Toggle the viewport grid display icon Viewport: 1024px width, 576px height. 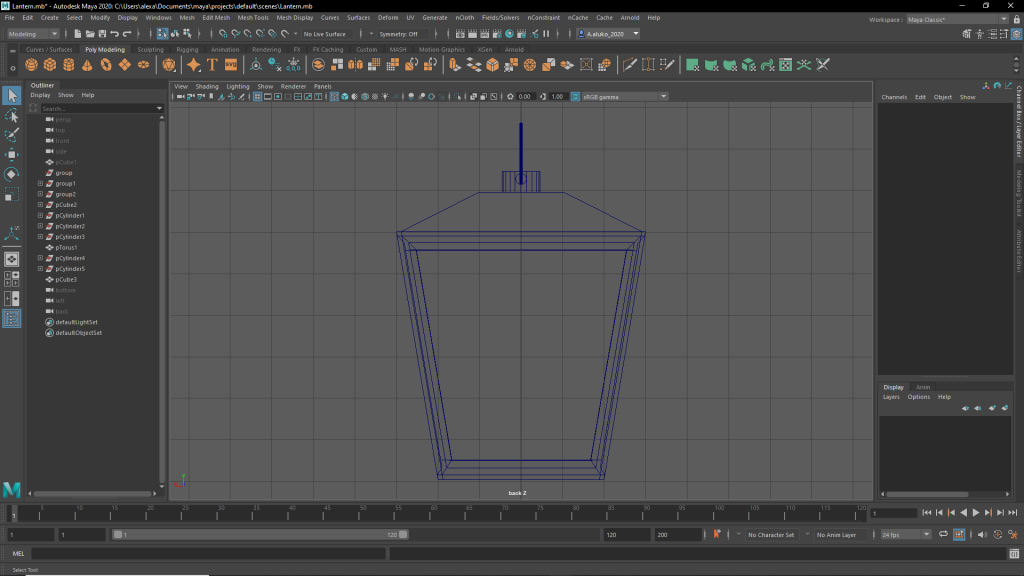(x=257, y=97)
